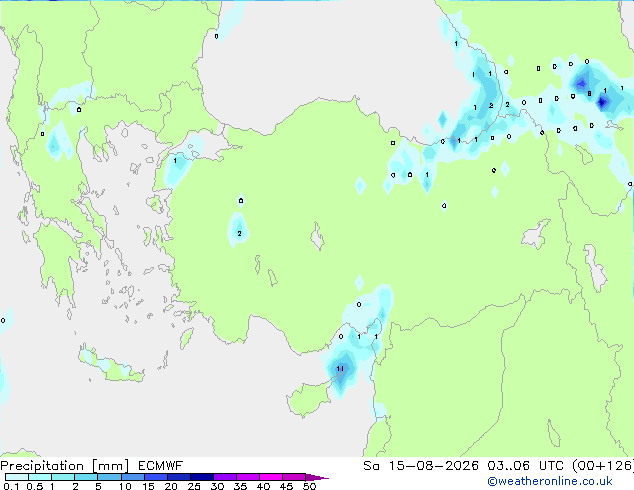This screenshot has width=634, height=490.
Task: Click the Sa 15-08-2026 forecast date text
Action: tap(421, 466)
